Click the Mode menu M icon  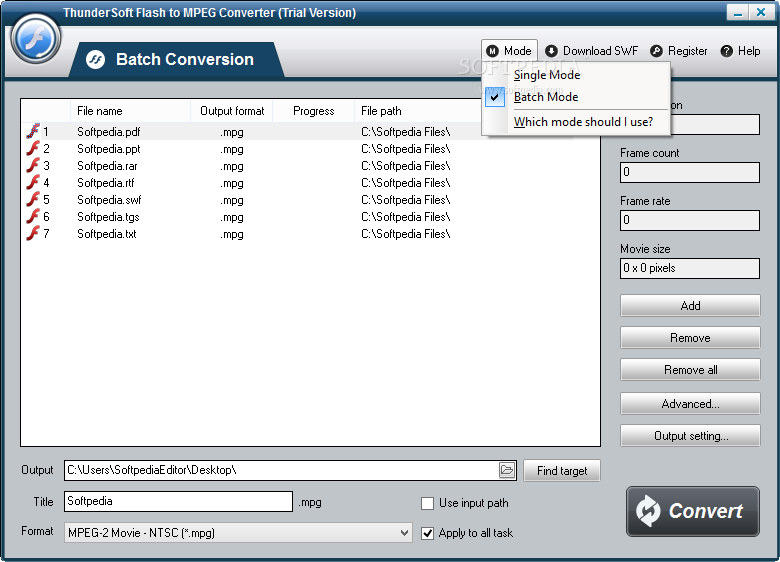tap(492, 51)
